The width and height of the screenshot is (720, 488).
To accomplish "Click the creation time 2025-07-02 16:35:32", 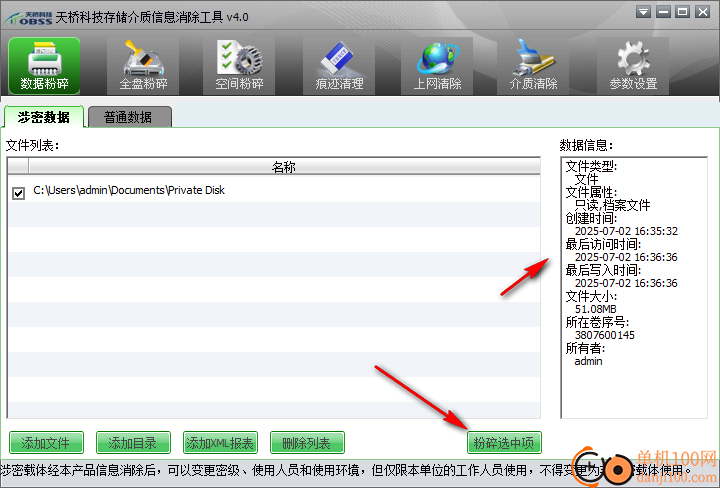I will pyautogui.click(x=626, y=231).
